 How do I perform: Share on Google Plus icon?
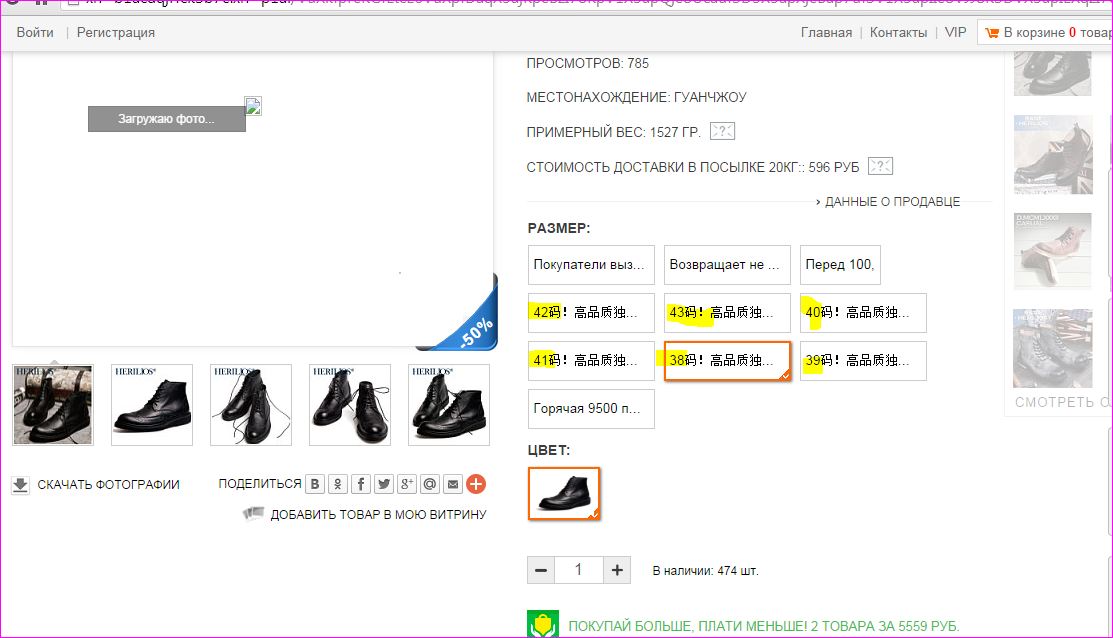click(x=407, y=484)
